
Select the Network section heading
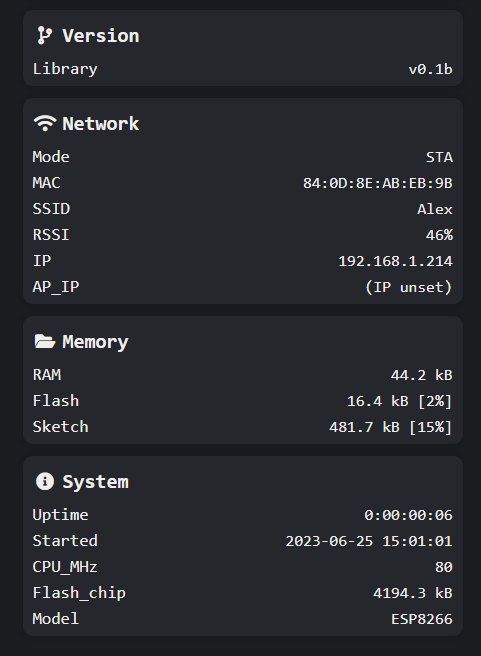click(101, 123)
